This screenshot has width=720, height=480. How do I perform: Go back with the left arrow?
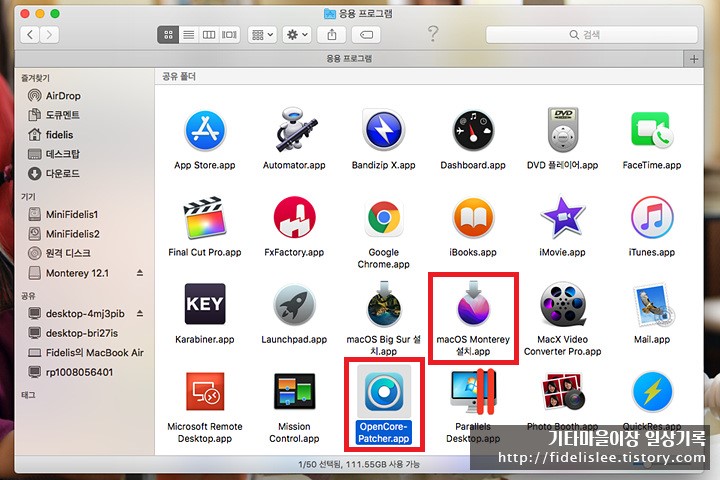click(30, 34)
